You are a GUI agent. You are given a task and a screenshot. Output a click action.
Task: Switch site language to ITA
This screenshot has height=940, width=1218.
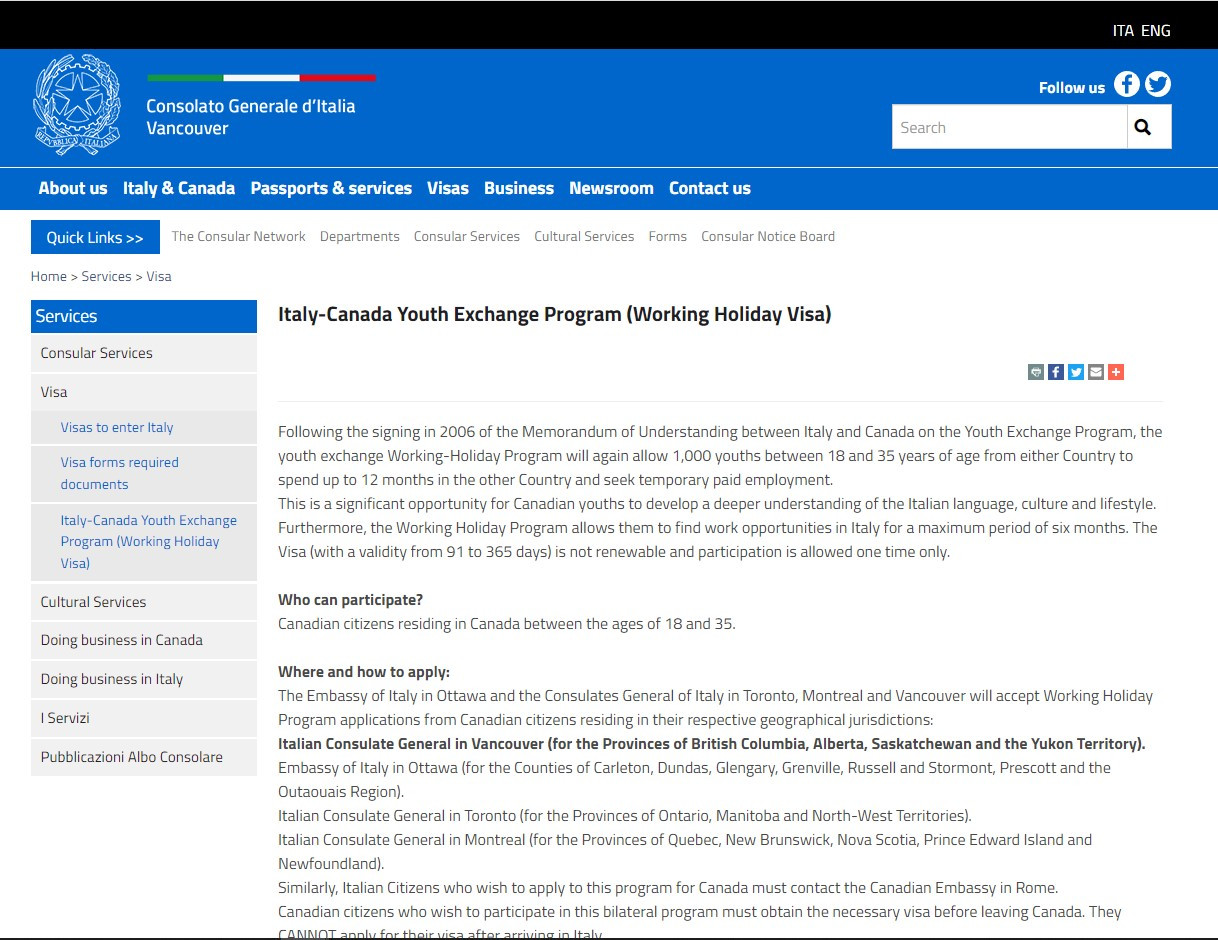1123,30
